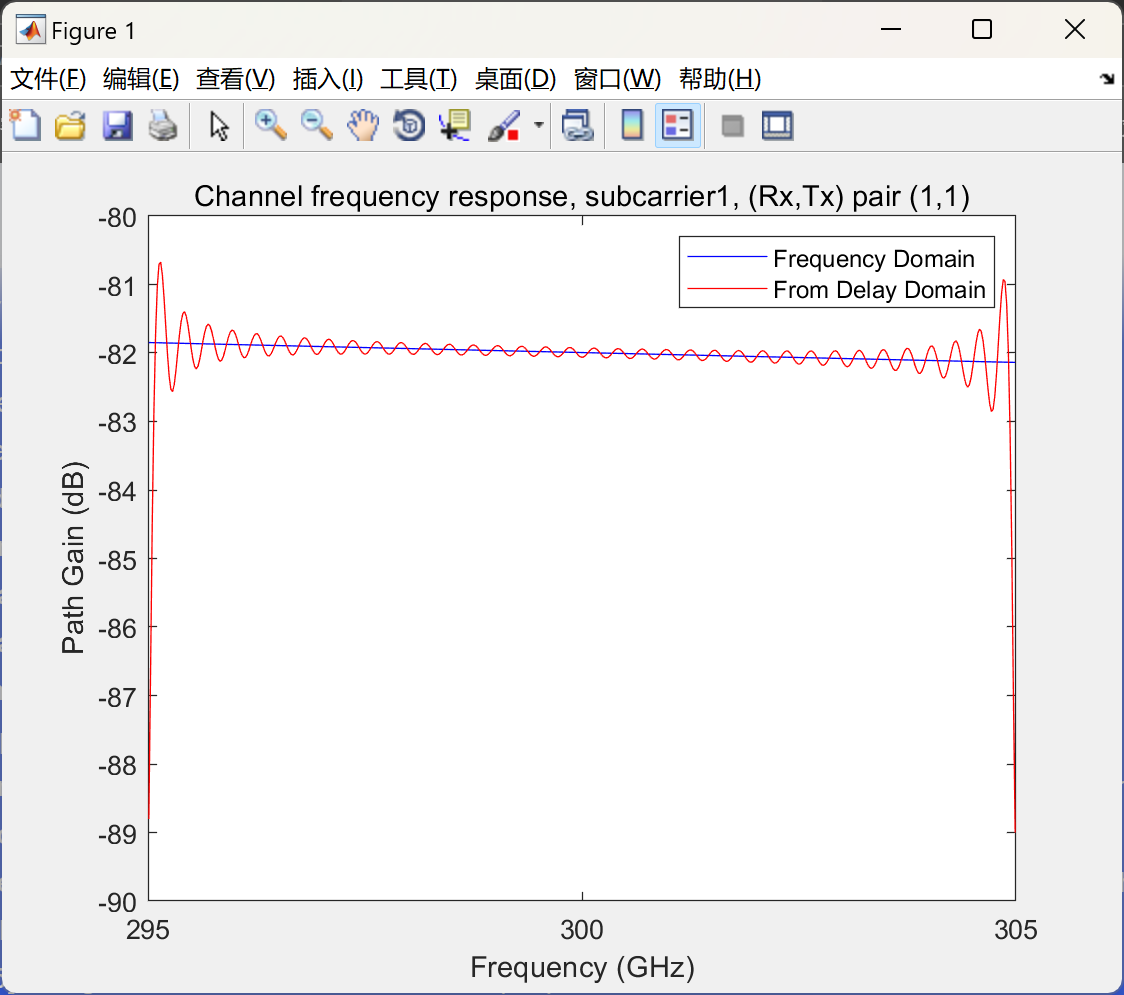Open the 窗口(W) menu
The width and height of the screenshot is (1124, 995).
pyautogui.click(x=617, y=79)
